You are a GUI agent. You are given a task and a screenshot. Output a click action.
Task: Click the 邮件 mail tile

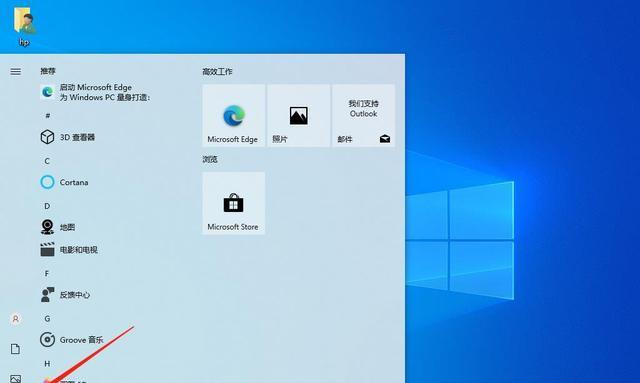[363, 116]
